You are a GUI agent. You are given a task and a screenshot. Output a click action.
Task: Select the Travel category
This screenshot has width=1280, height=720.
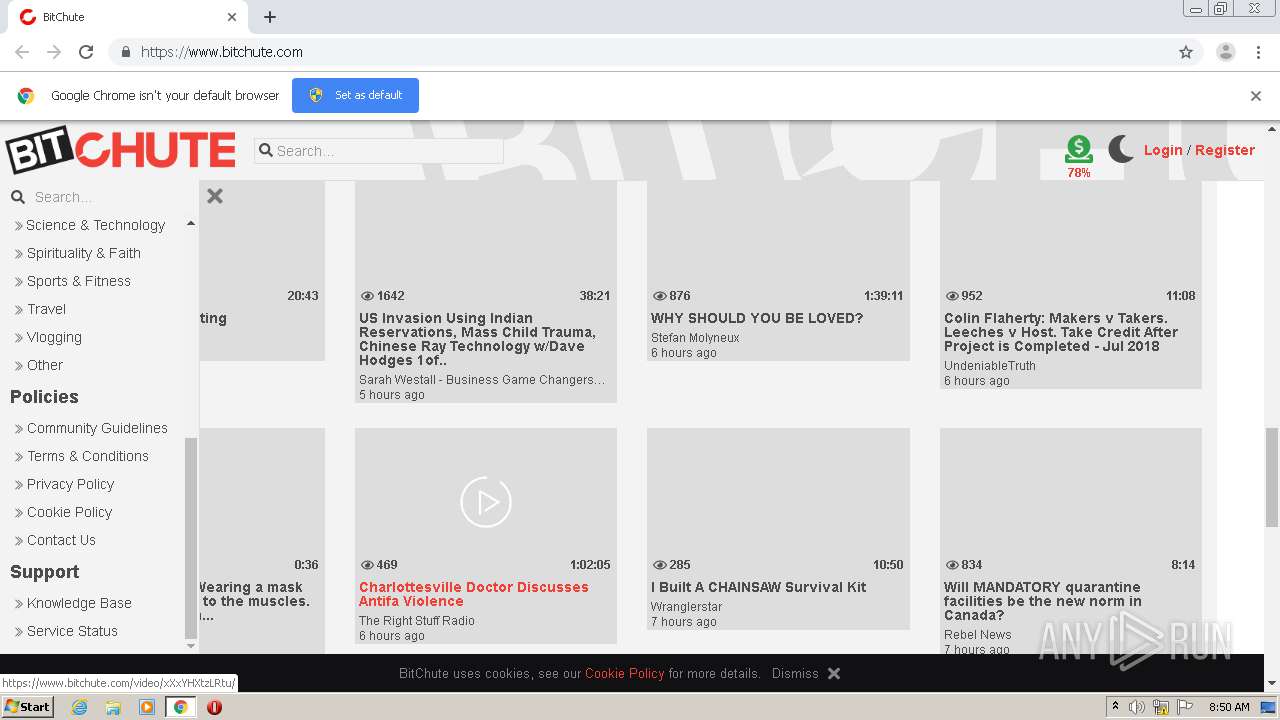click(x=46, y=309)
